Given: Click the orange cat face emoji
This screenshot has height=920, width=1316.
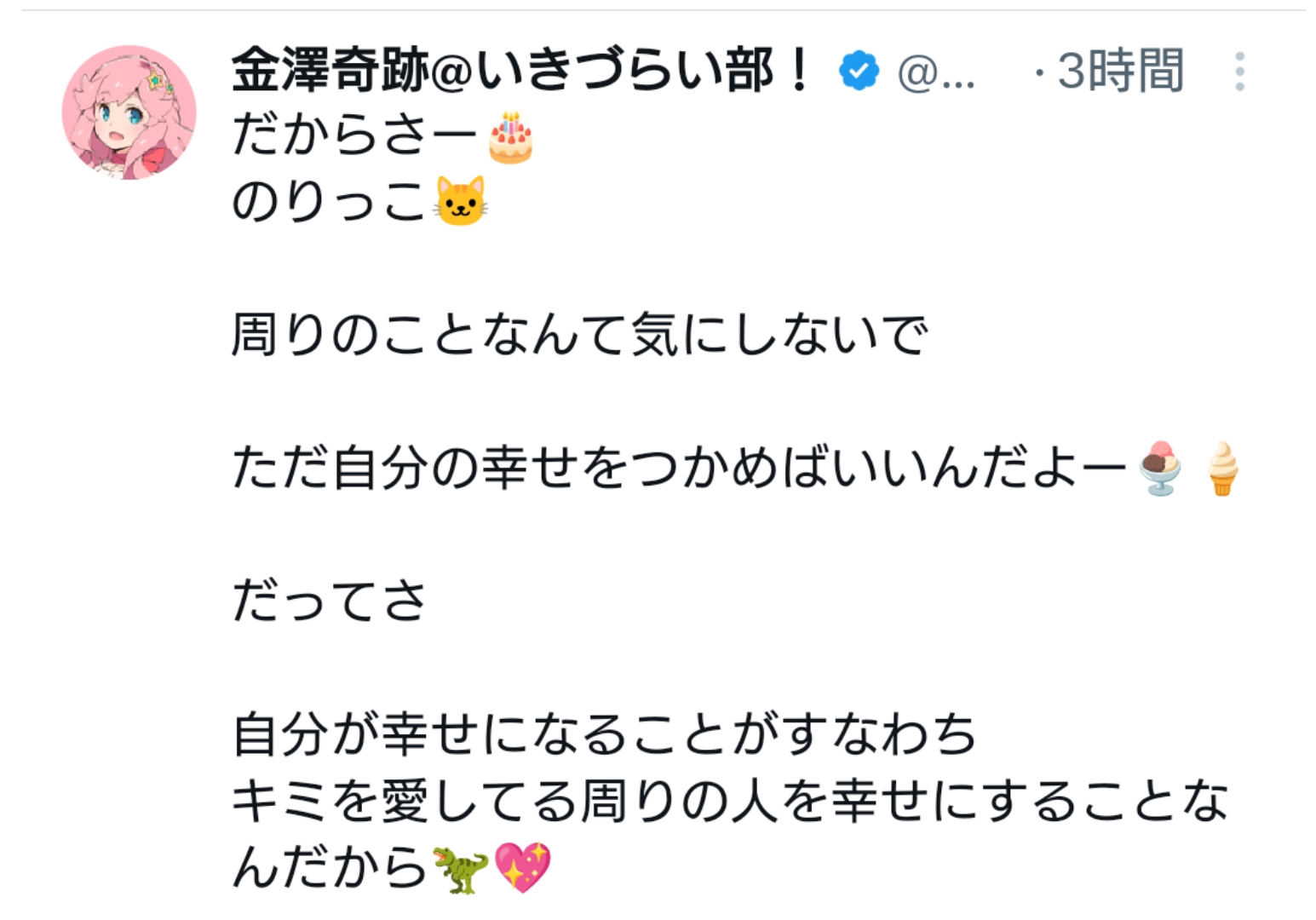Looking at the screenshot, I should [x=461, y=202].
